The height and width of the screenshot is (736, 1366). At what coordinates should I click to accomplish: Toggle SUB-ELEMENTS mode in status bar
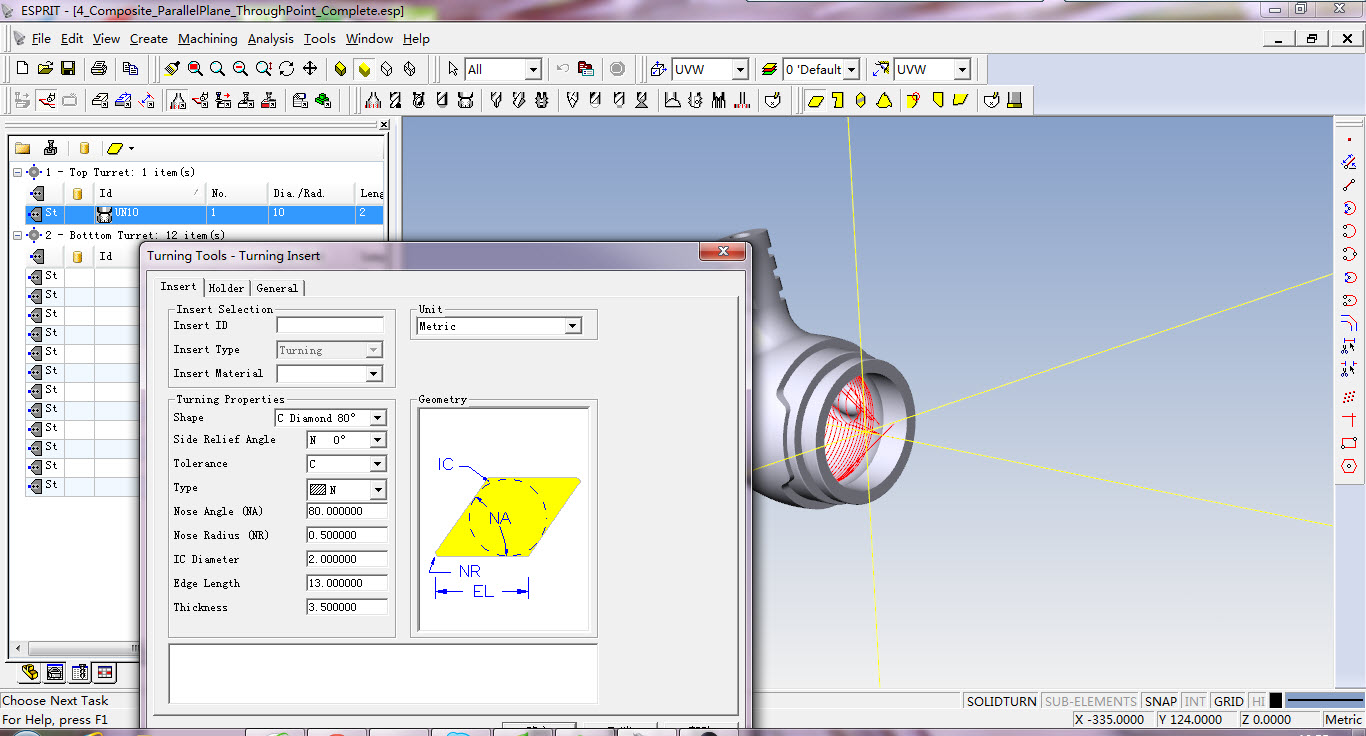[x=1091, y=701]
